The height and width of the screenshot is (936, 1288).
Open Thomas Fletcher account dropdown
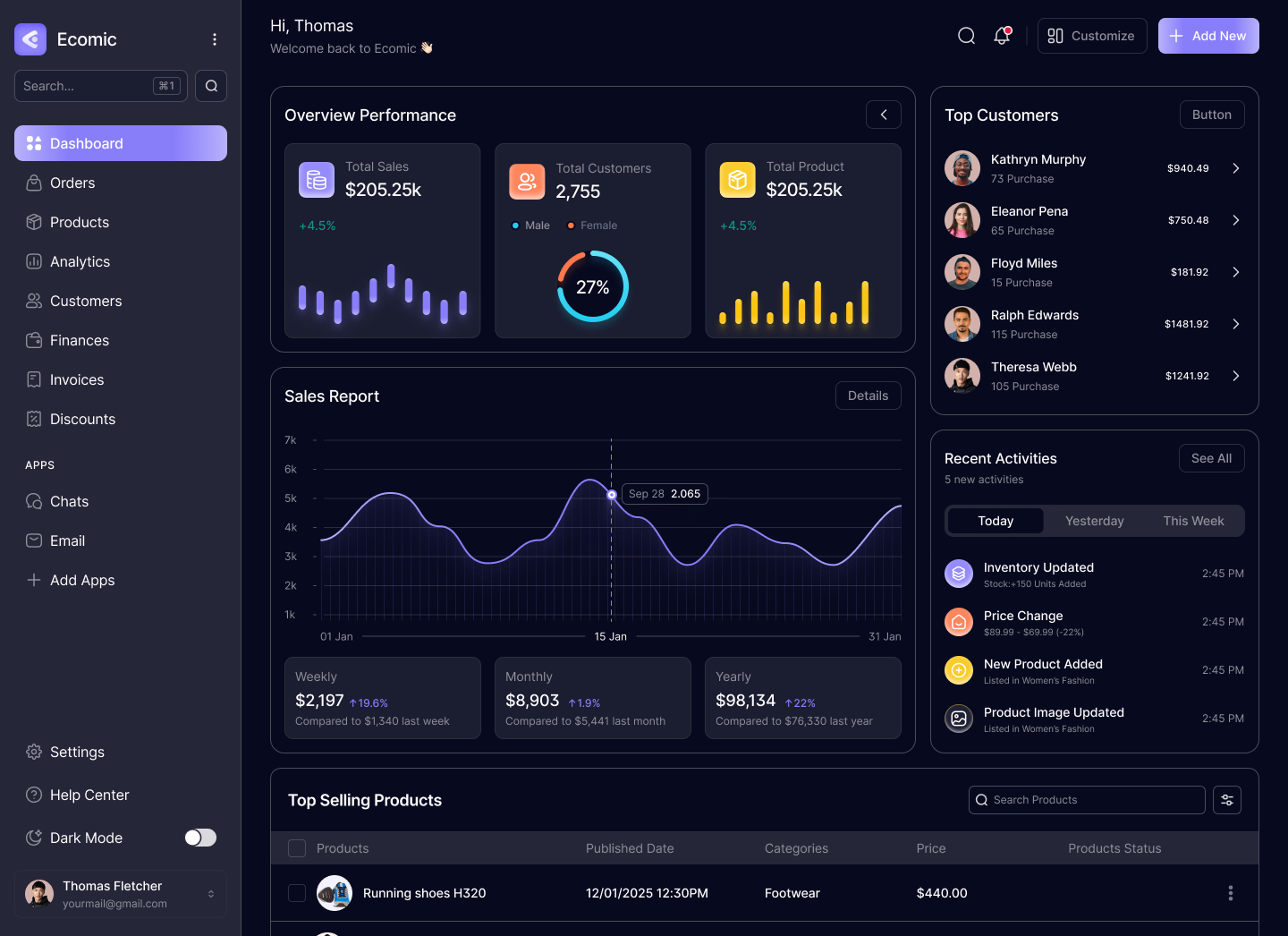point(211,893)
